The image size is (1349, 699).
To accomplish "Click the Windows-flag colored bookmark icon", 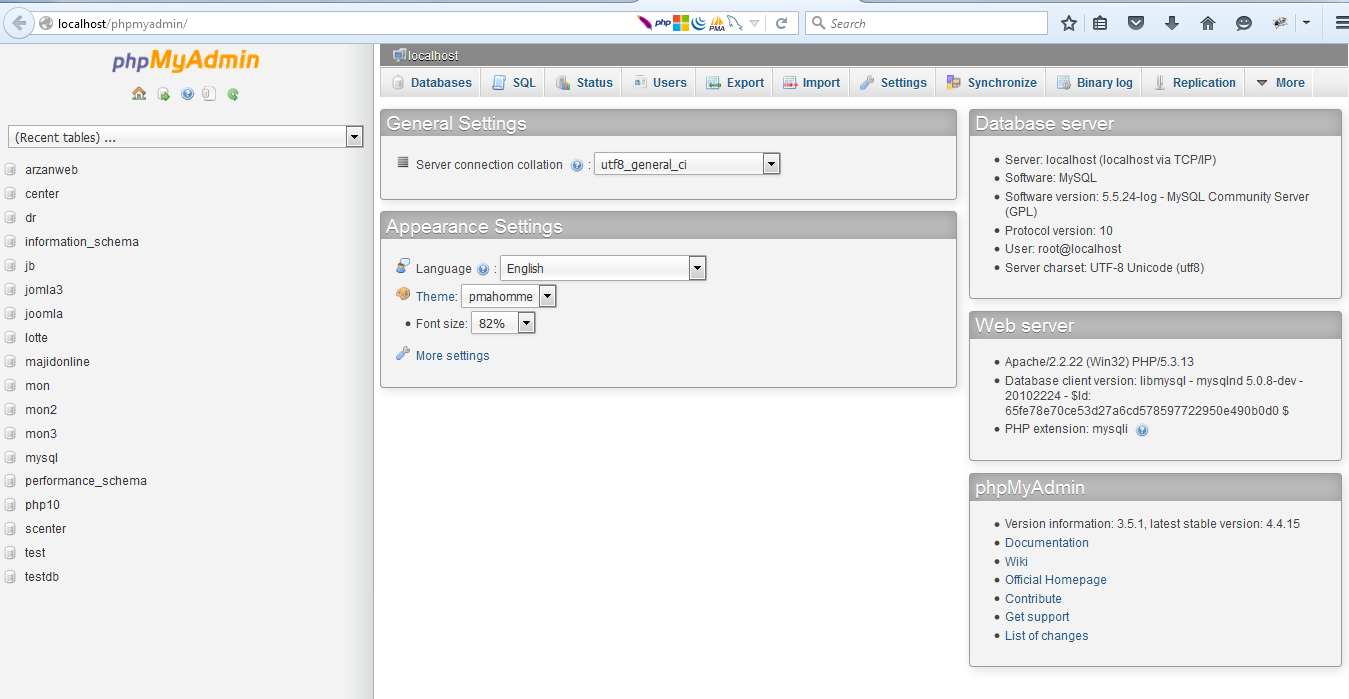I will (x=681, y=23).
